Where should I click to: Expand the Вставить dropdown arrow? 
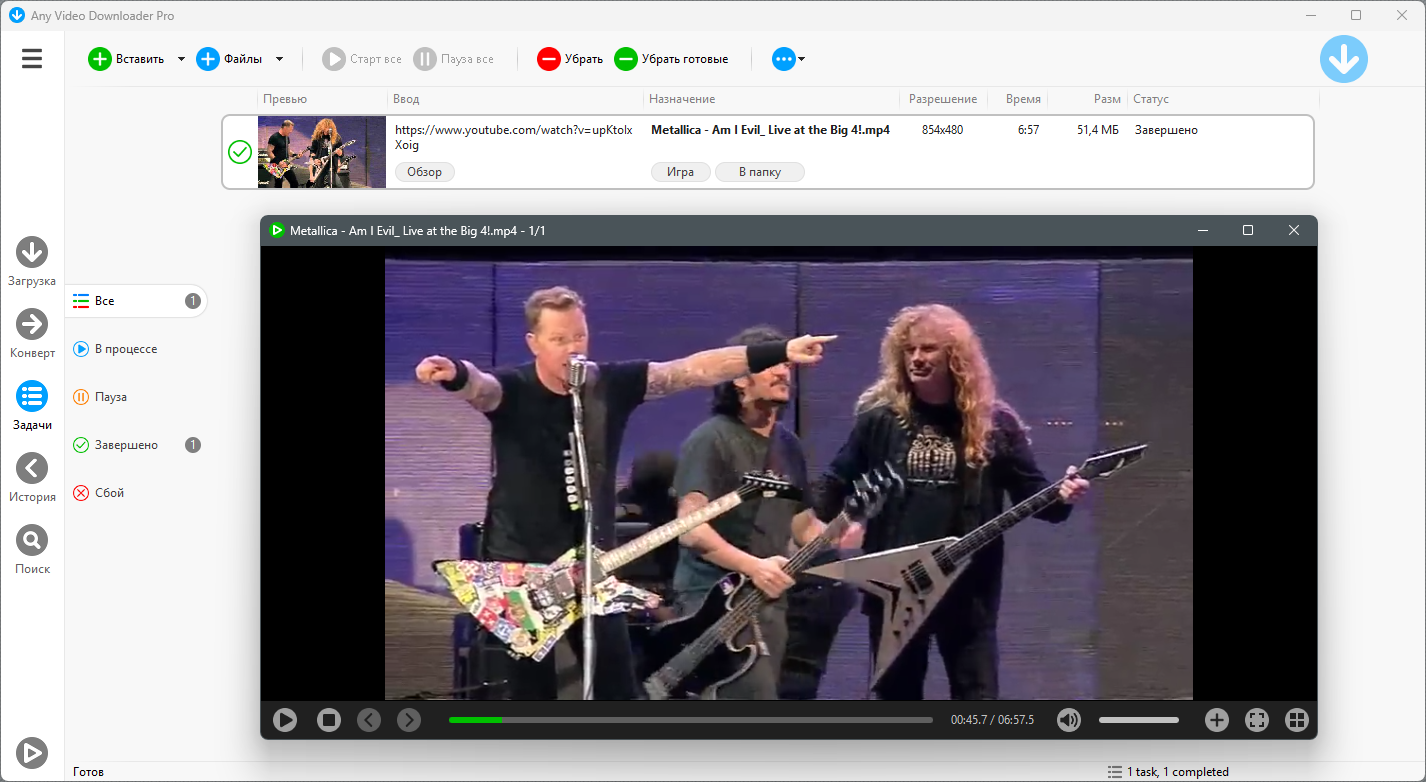tap(181, 59)
